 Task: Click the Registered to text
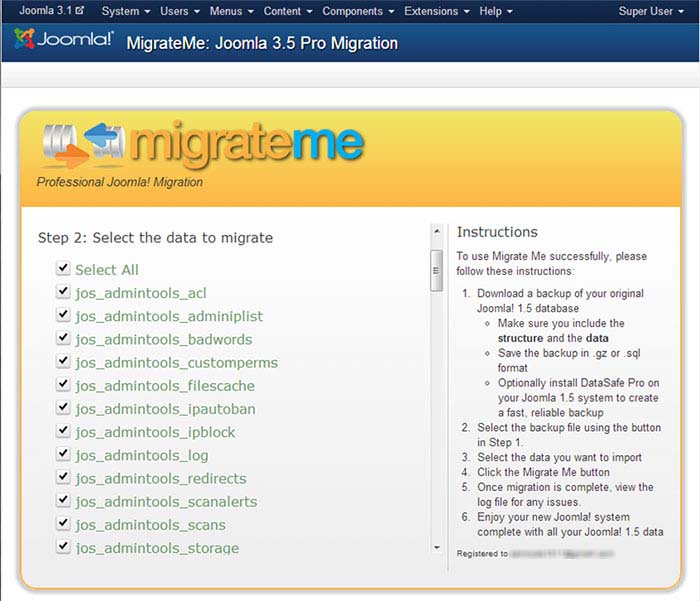(x=482, y=554)
